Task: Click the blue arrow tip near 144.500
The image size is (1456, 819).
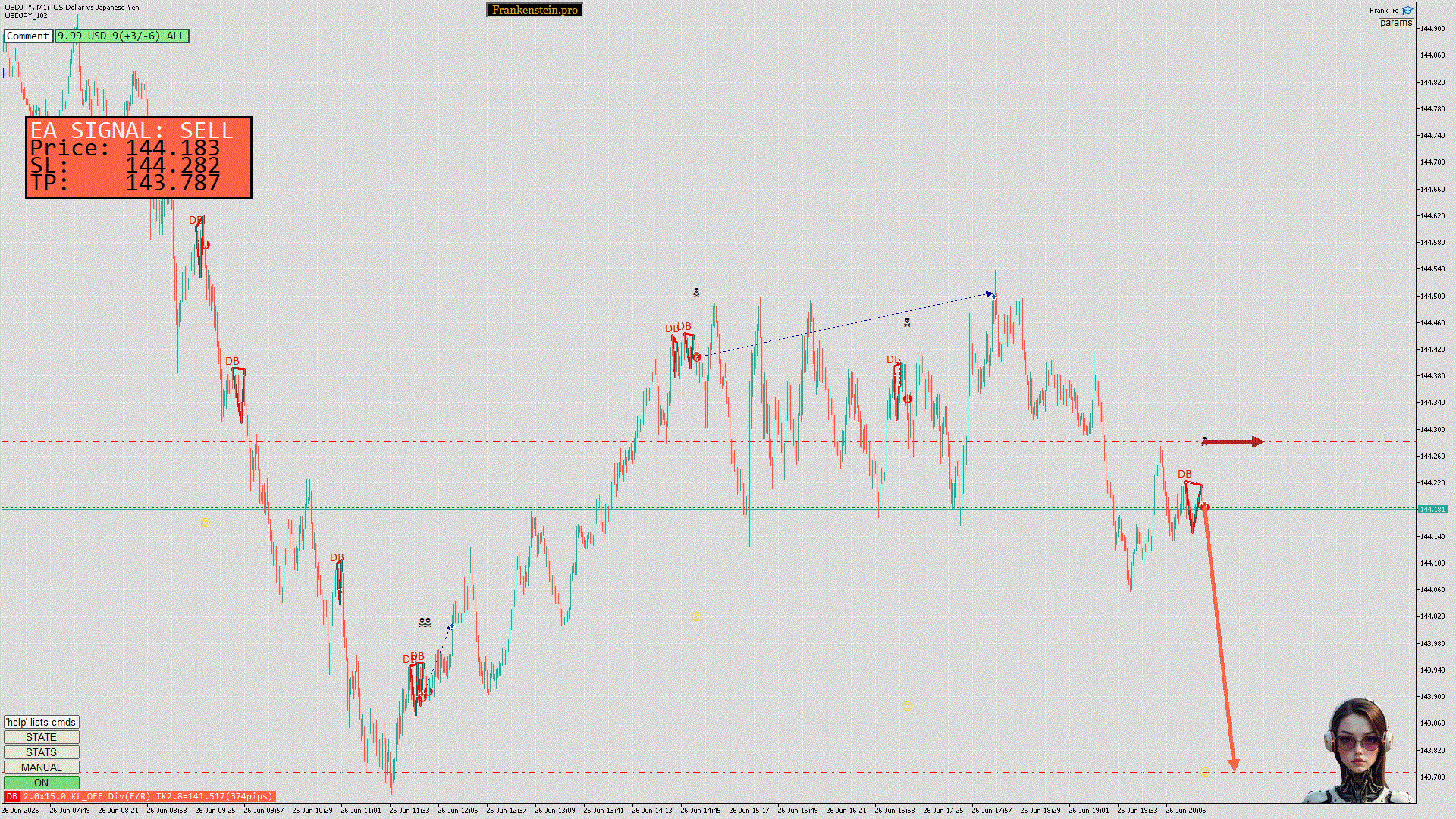Action: pyautogui.click(x=990, y=294)
